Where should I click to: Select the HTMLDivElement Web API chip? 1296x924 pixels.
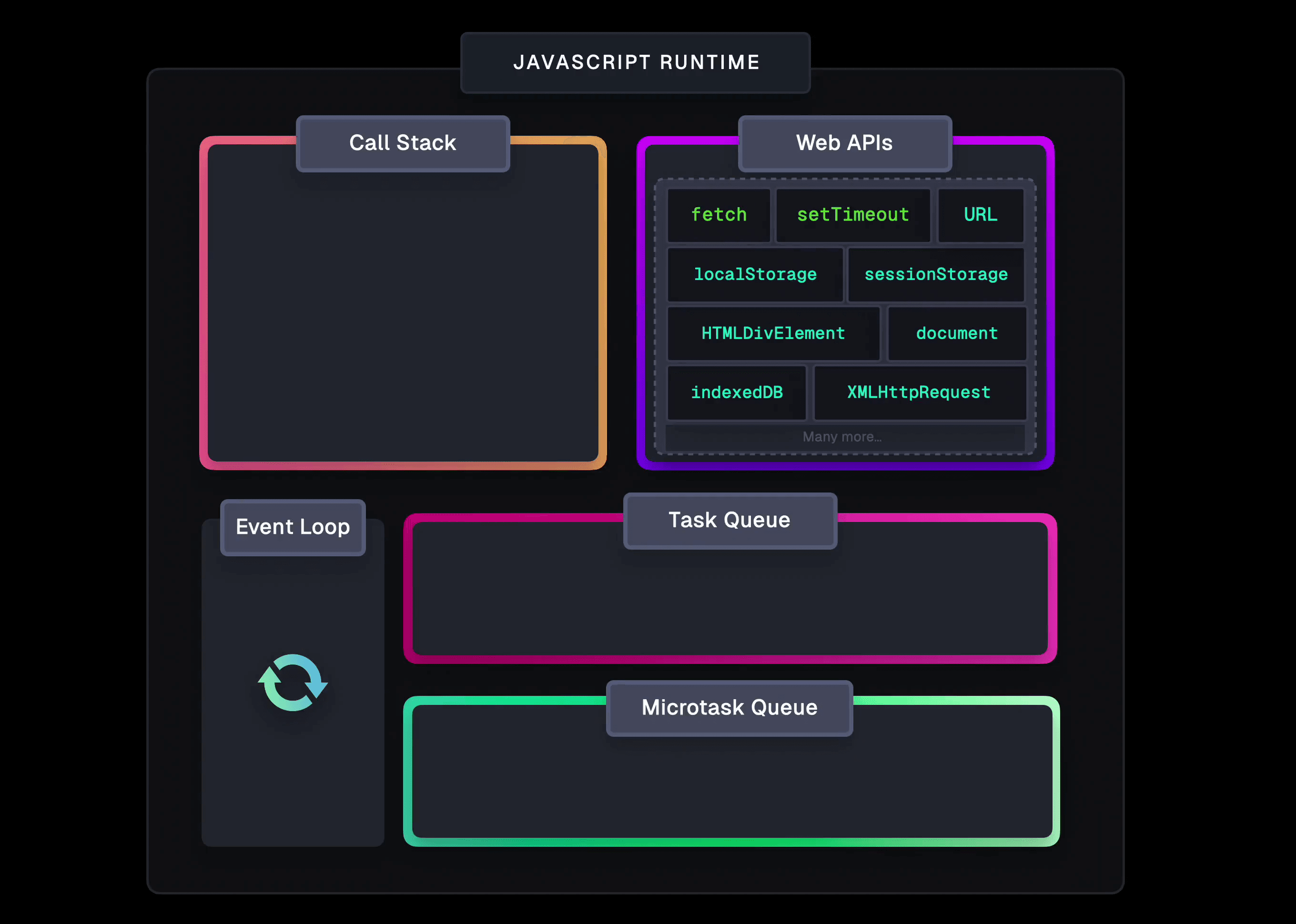coord(773,333)
